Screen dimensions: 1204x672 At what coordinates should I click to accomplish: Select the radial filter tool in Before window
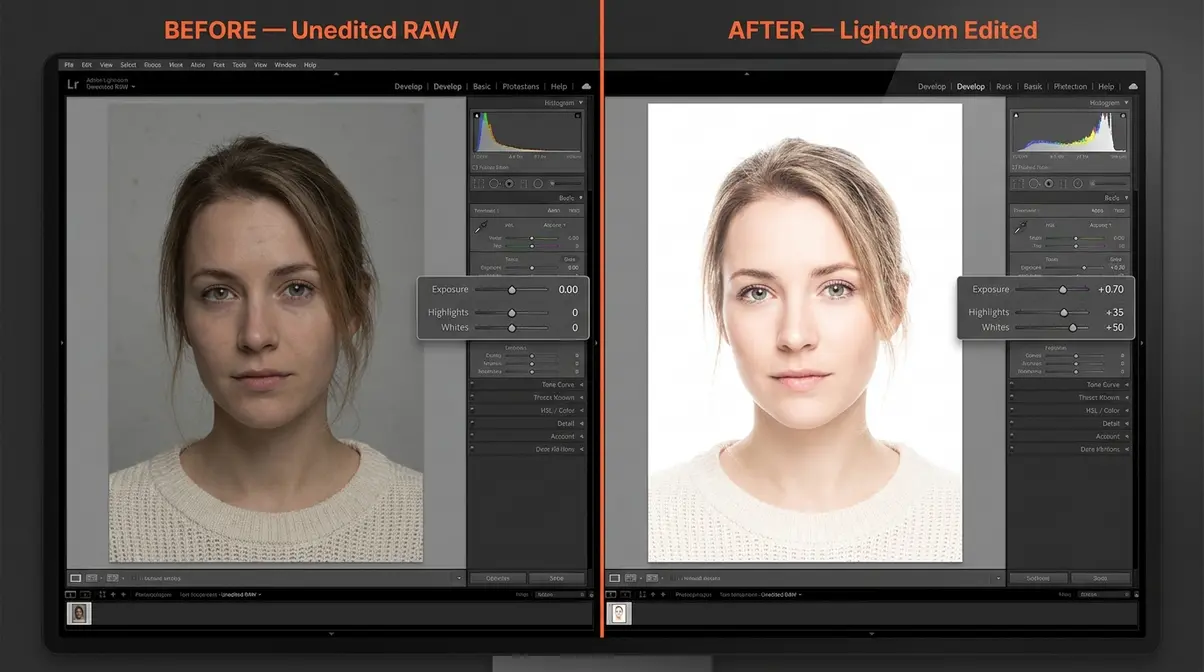538,184
